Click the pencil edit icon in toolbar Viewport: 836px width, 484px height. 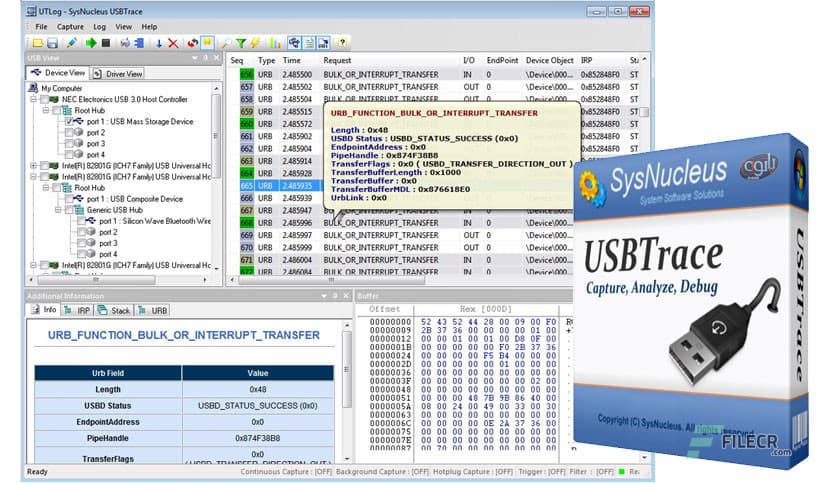(x=72, y=43)
